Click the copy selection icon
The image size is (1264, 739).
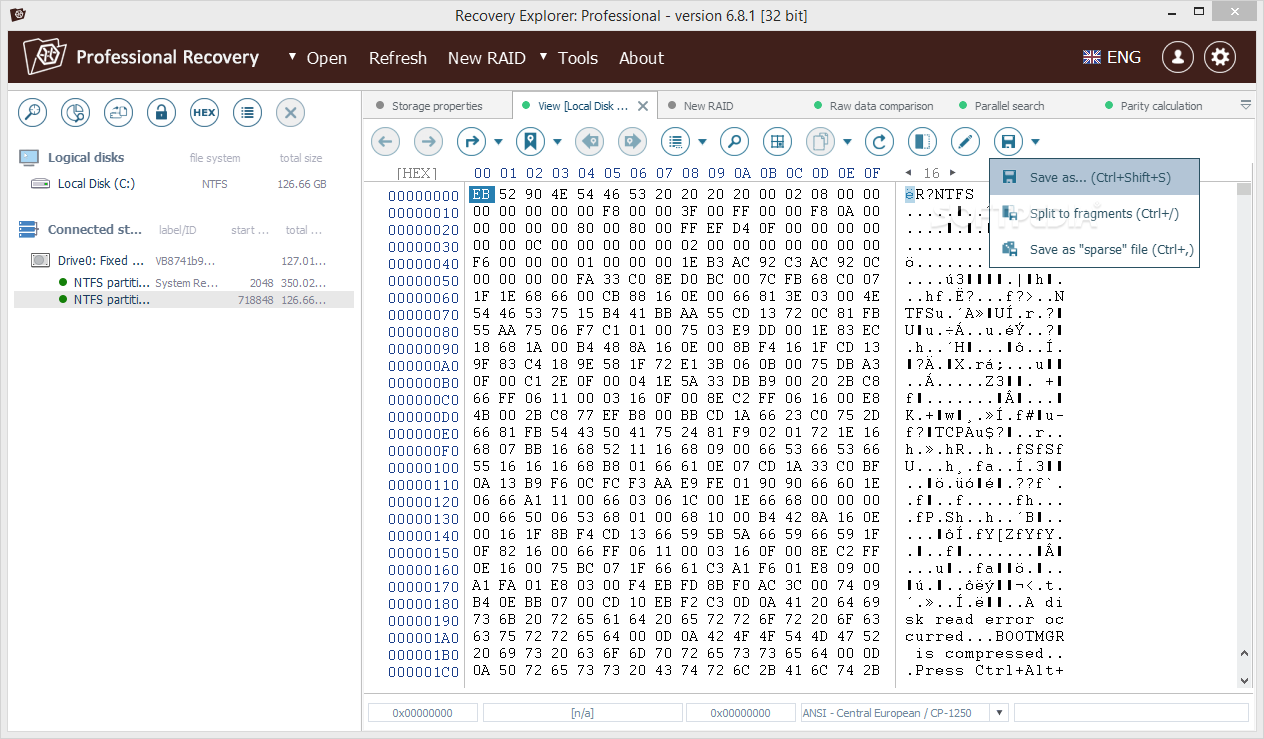click(820, 142)
